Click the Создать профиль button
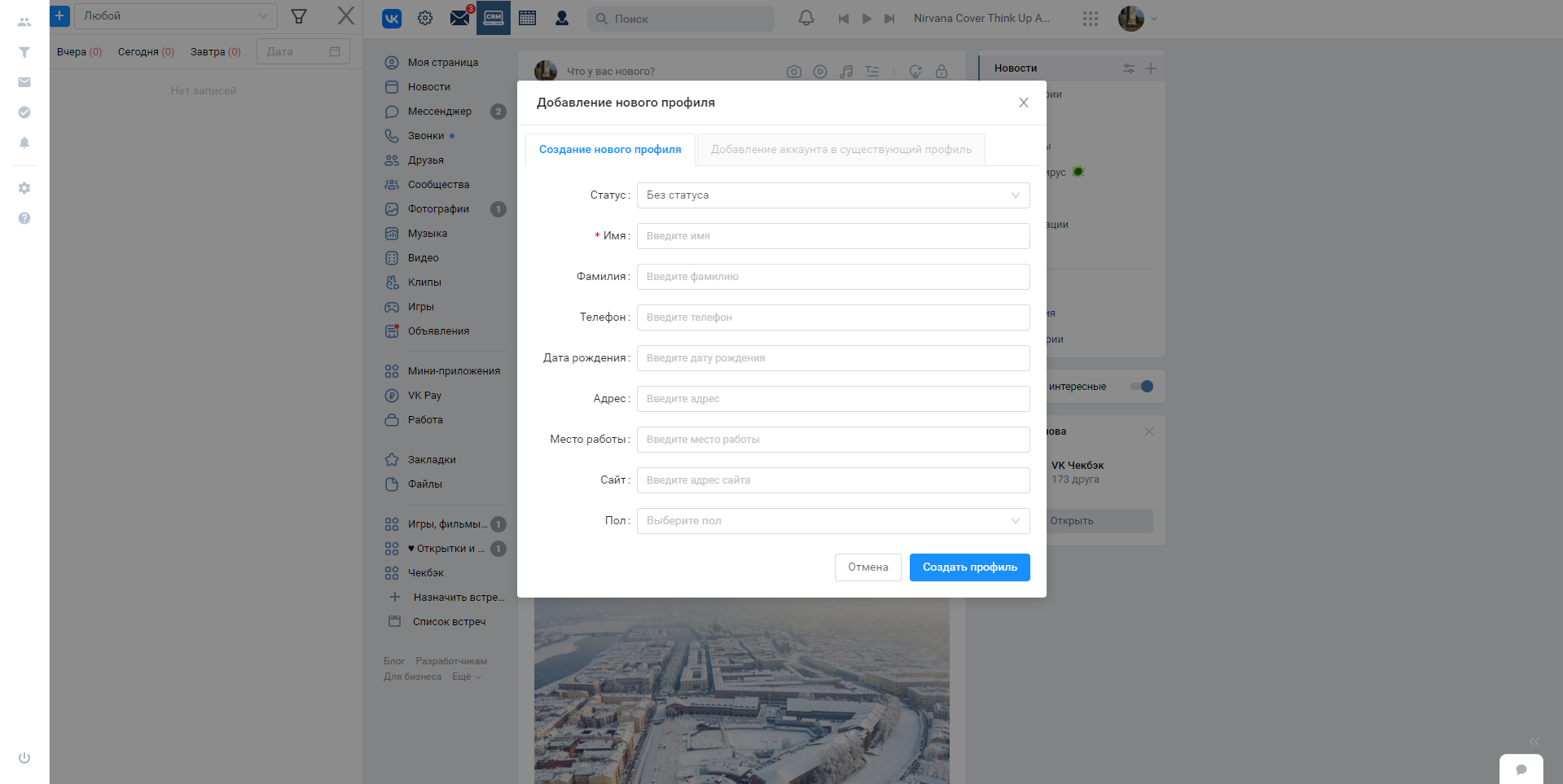 [x=970, y=567]
